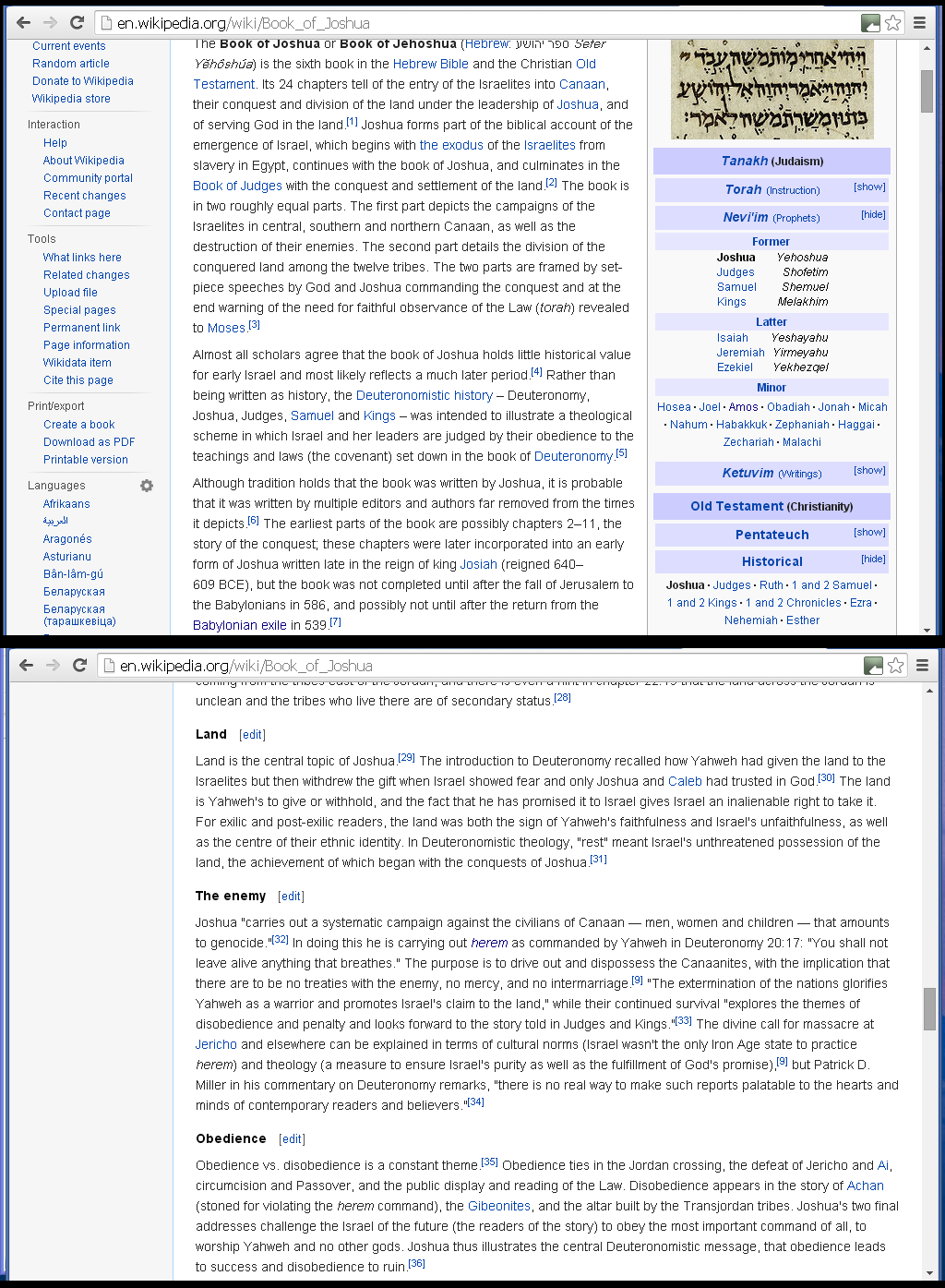The height and width of the screenshot is (1288, 945).
Task: Open Ezekiel link in Latter prophets
Action: [x=735, y=367]
